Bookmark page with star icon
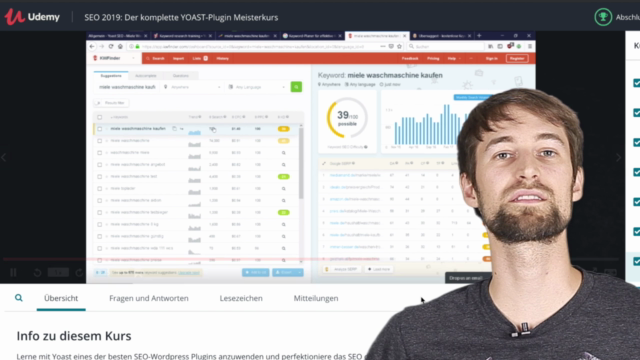This screenshot has width=640, height=360. pos(400,47)
